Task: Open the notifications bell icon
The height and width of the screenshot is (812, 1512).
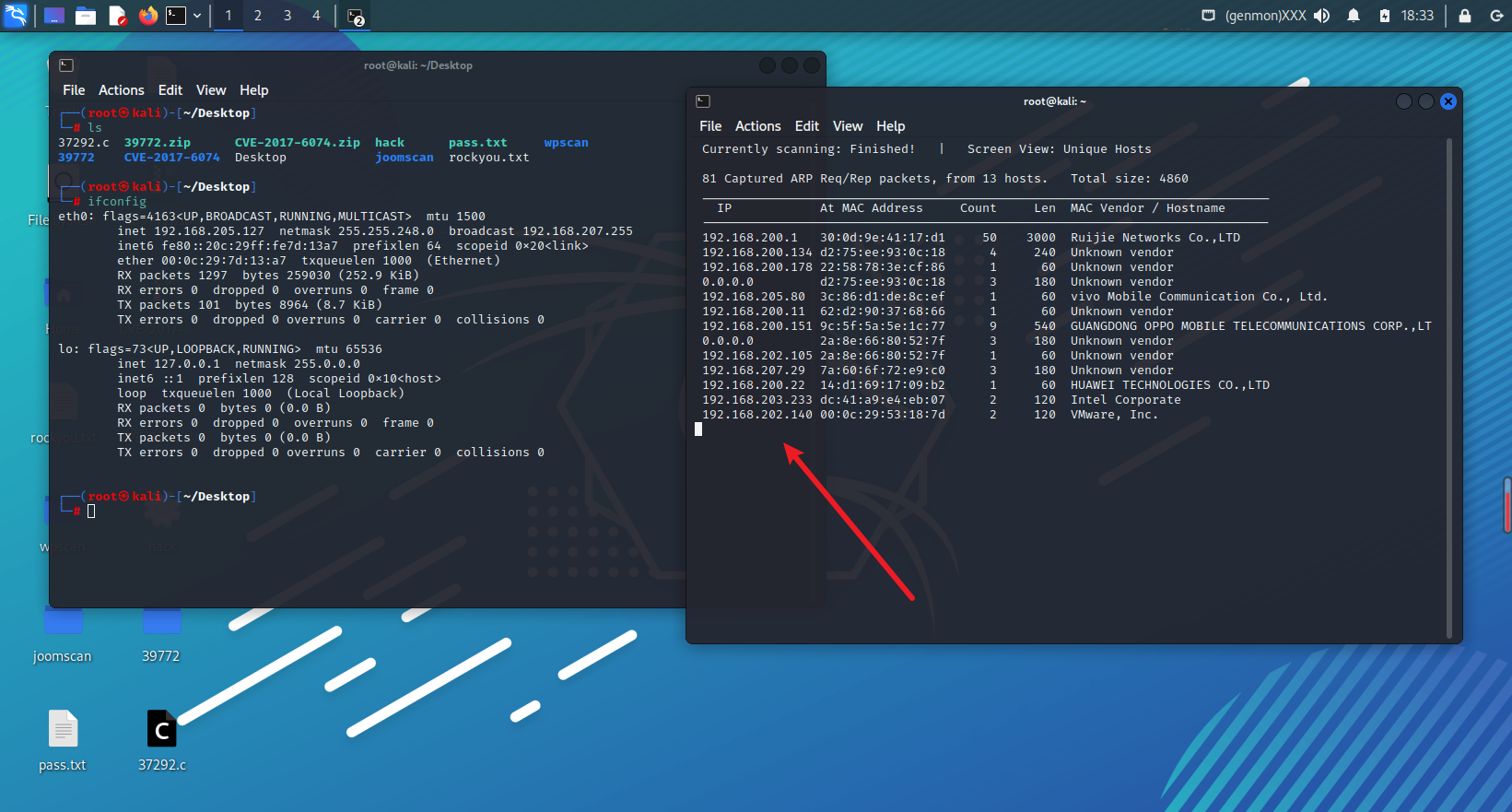Action: click(1354, 16)
